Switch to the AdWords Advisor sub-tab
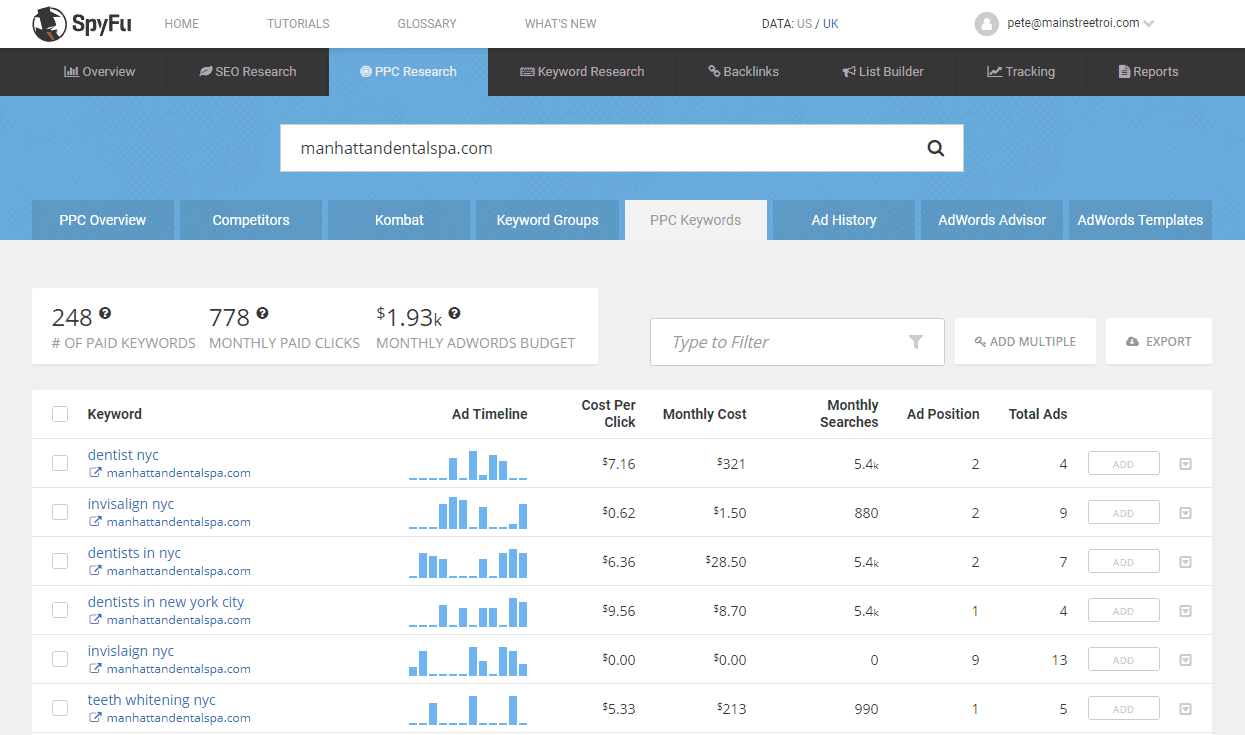 pos(992,220)
